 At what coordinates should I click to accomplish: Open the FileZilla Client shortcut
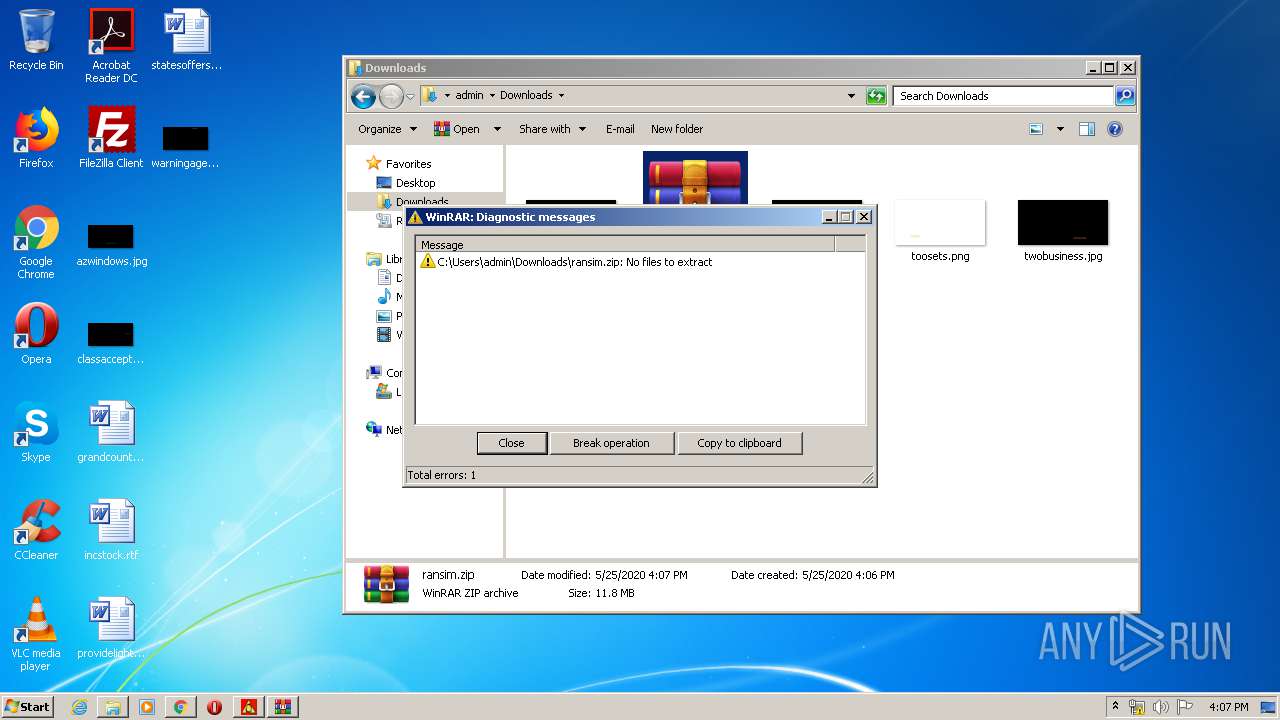[111, 138]
